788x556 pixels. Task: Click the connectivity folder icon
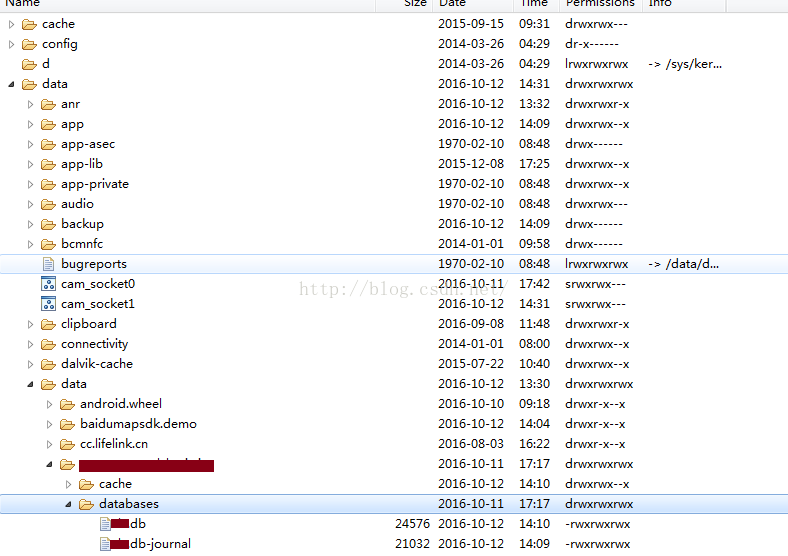click(48, 344)
